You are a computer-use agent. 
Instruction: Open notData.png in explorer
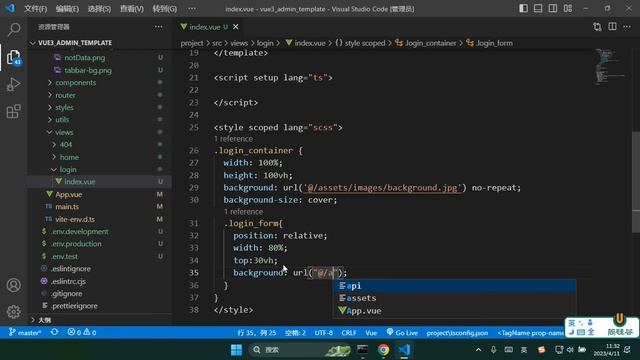click(x=84, y=58)
